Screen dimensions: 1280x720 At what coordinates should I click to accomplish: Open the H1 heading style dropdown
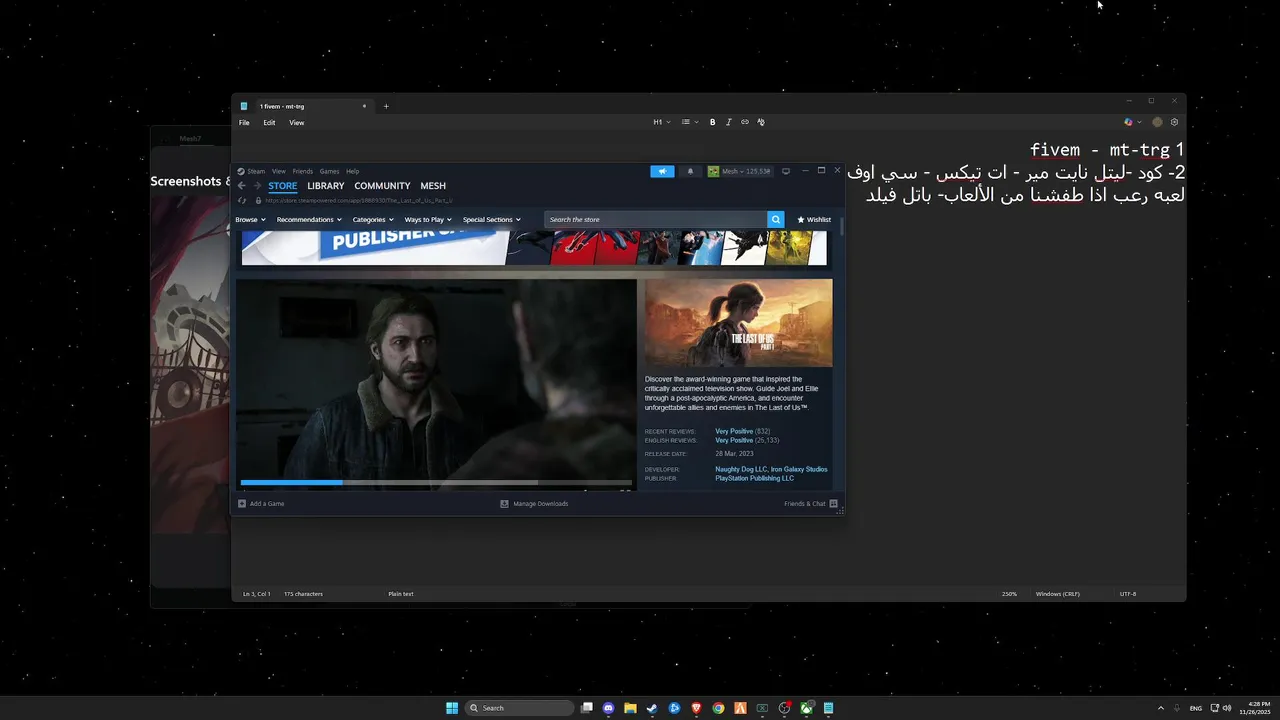coord(662,122)
